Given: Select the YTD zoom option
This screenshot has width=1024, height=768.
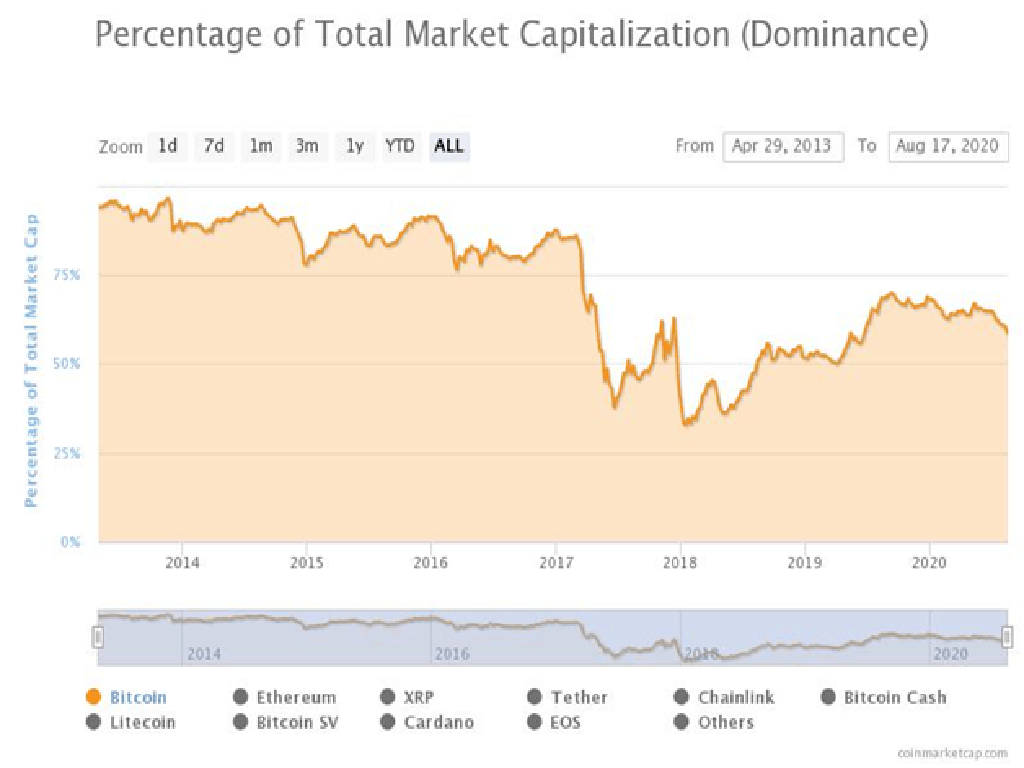Looking at the screenshot, I should pyautogui.click(x=400, y=146).
